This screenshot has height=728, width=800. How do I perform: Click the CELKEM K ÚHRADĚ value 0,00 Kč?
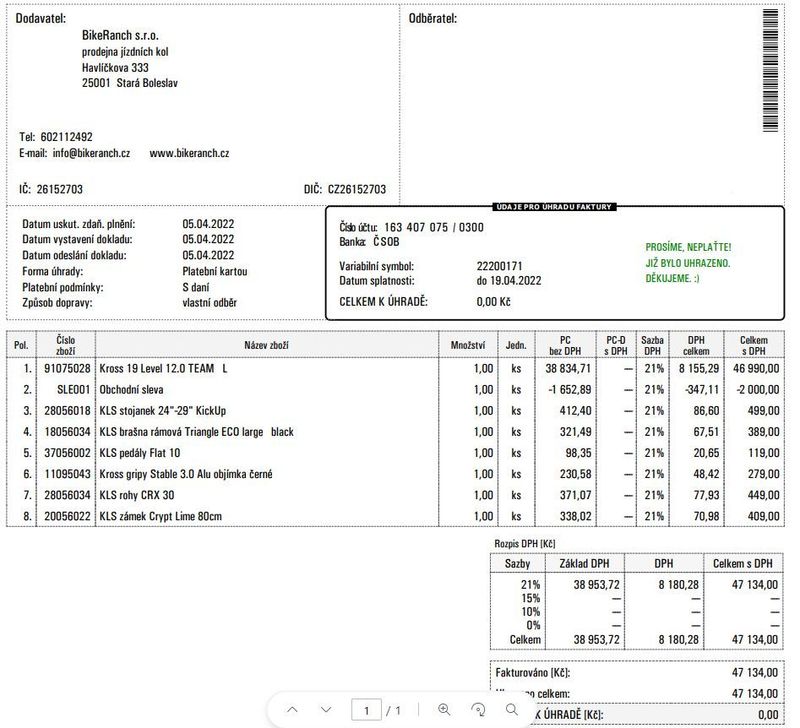tap(493, 302)
